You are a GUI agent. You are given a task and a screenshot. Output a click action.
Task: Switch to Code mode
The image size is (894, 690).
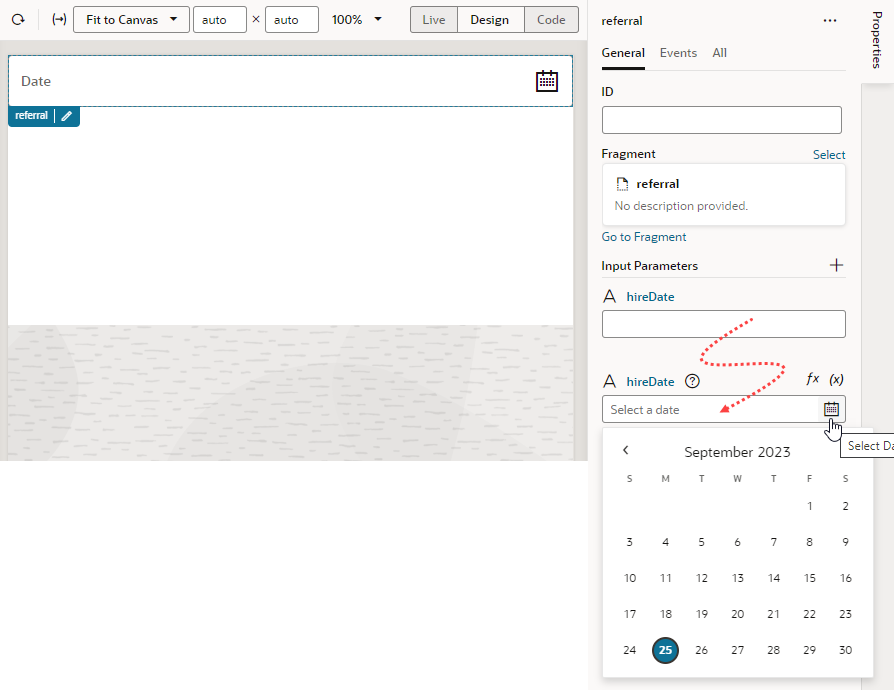tap(551, 19)
